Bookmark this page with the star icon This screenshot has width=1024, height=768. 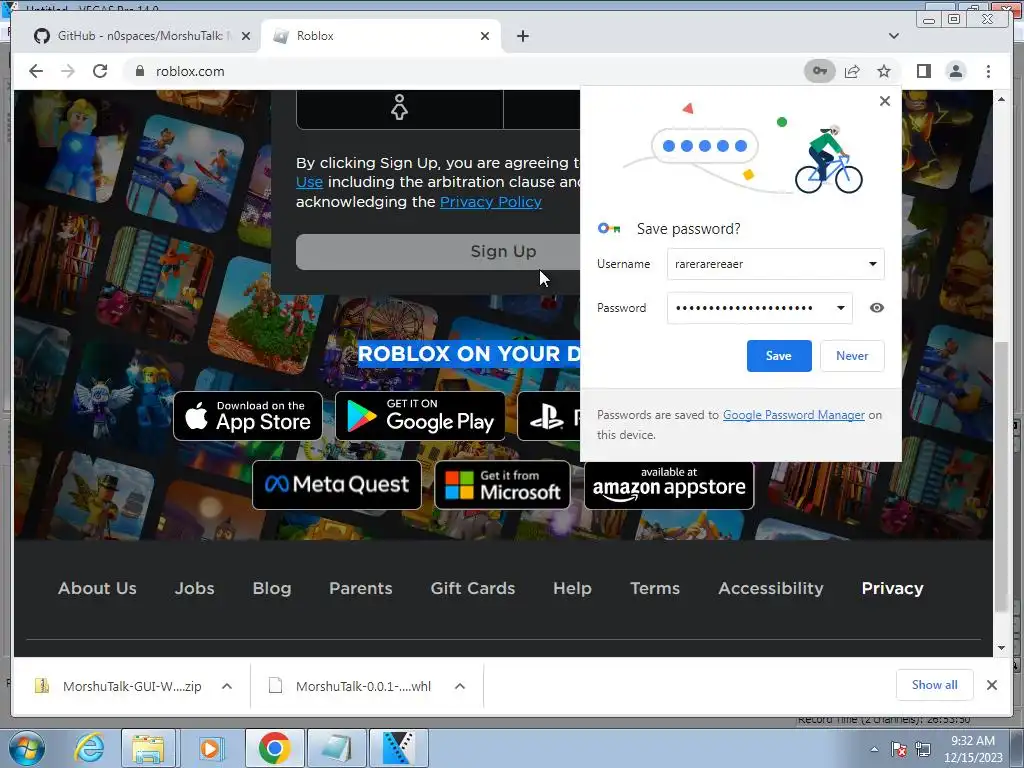pos(884,71)
